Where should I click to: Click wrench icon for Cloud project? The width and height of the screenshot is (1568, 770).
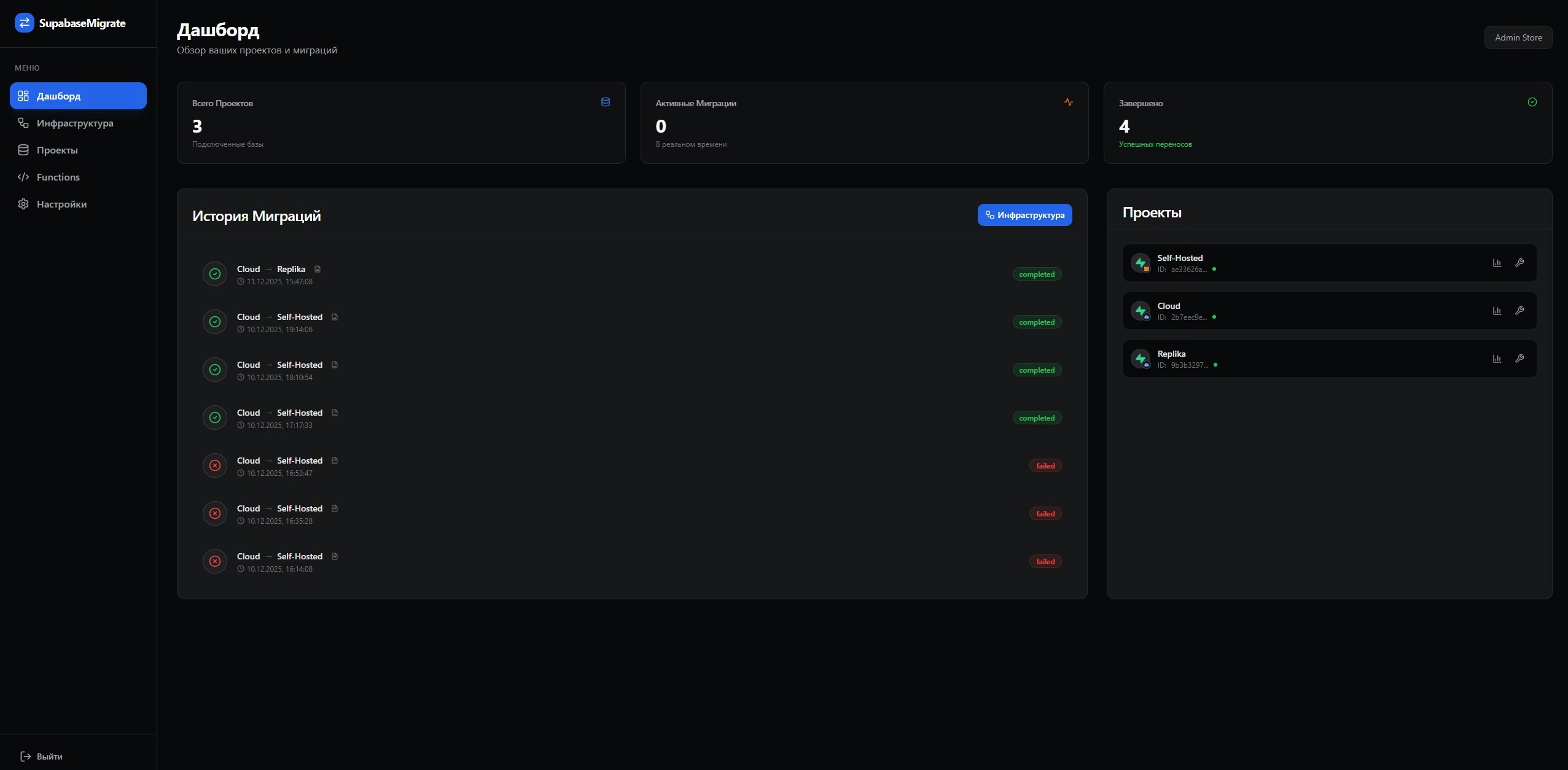coord(1519,311)
